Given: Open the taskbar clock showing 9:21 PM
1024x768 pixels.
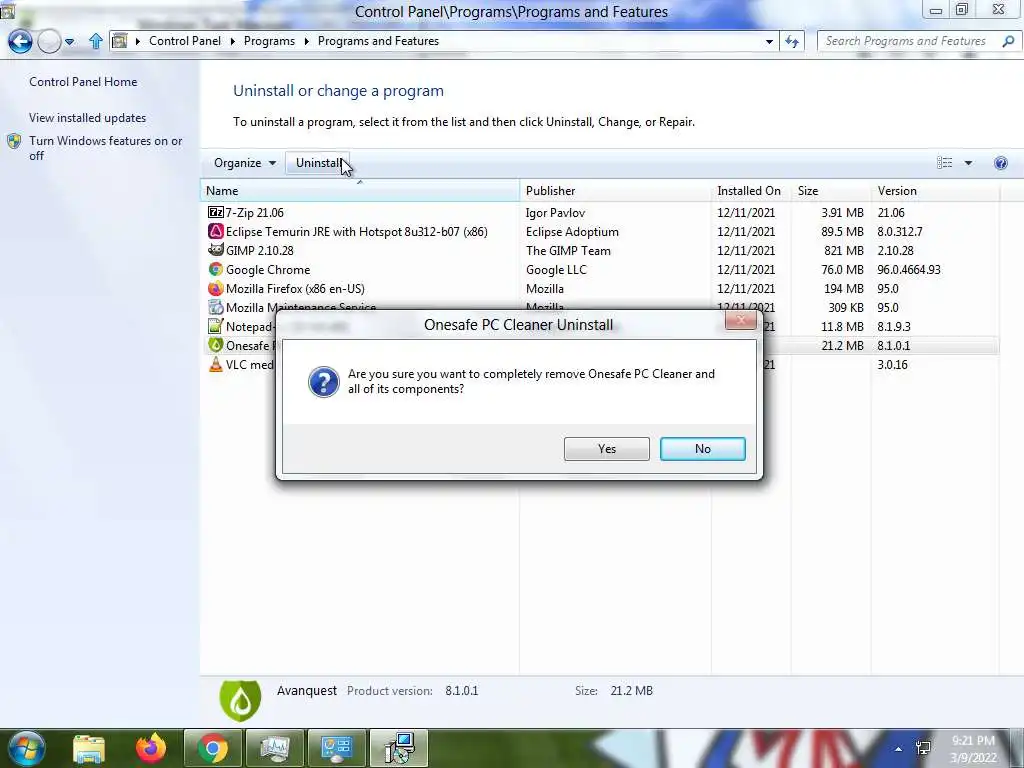Looking at the screenshot, I should (x=973, y=749).
